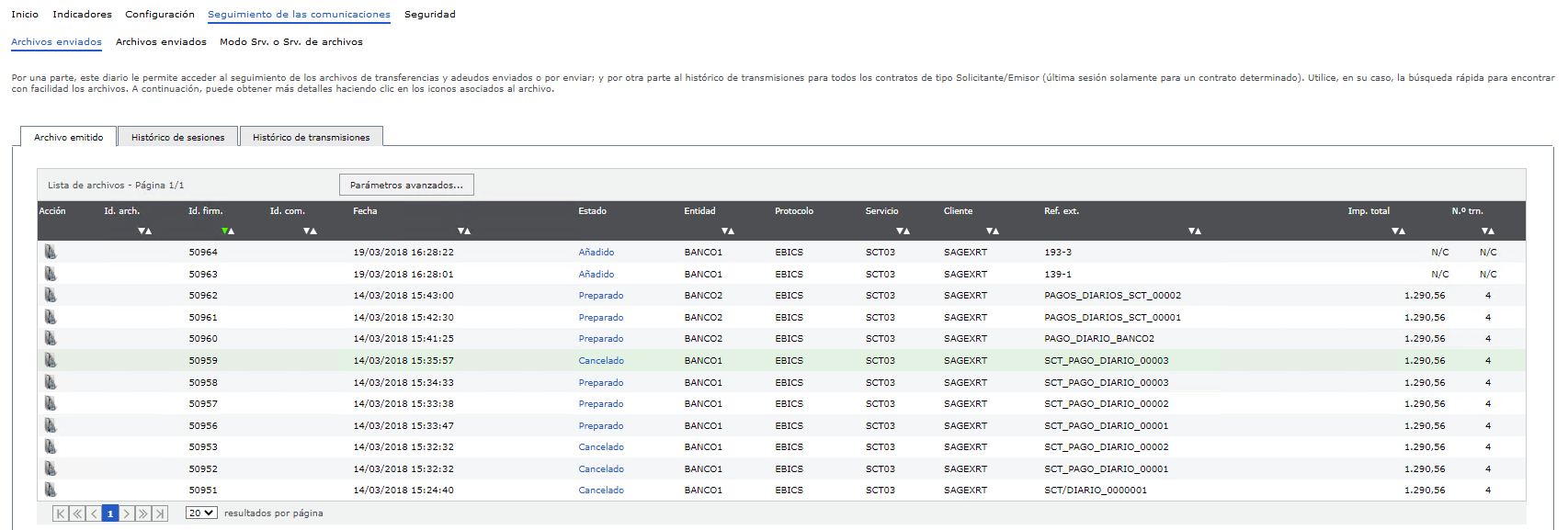Switch to Histórico de sesiones tab
This screenshot has height=530, width=1568.
click(177, 137)
